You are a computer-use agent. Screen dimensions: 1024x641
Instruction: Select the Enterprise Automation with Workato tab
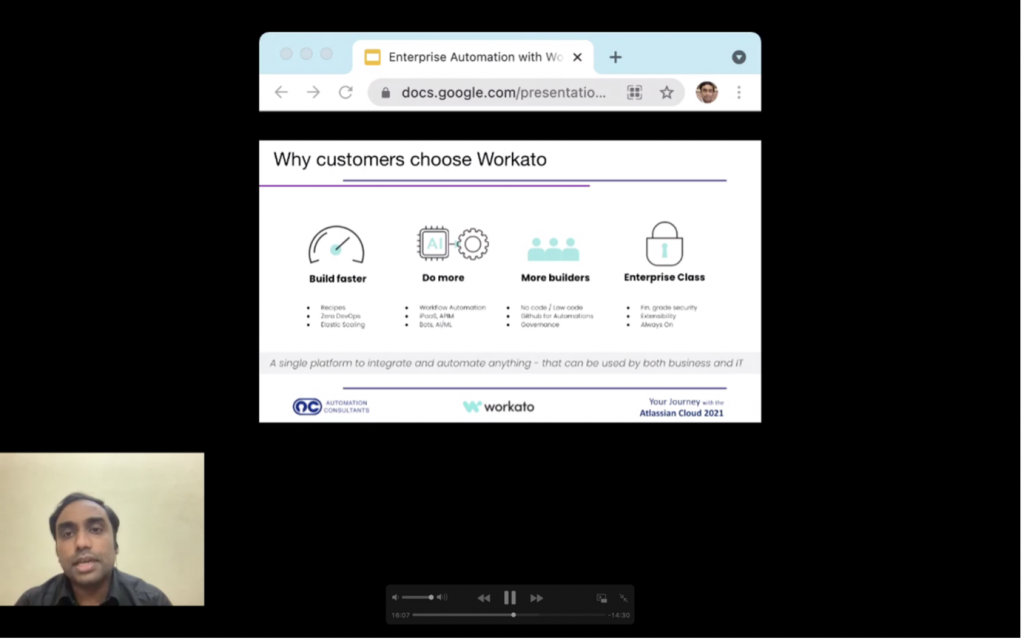pyautogui.click(x=473, y=57)
